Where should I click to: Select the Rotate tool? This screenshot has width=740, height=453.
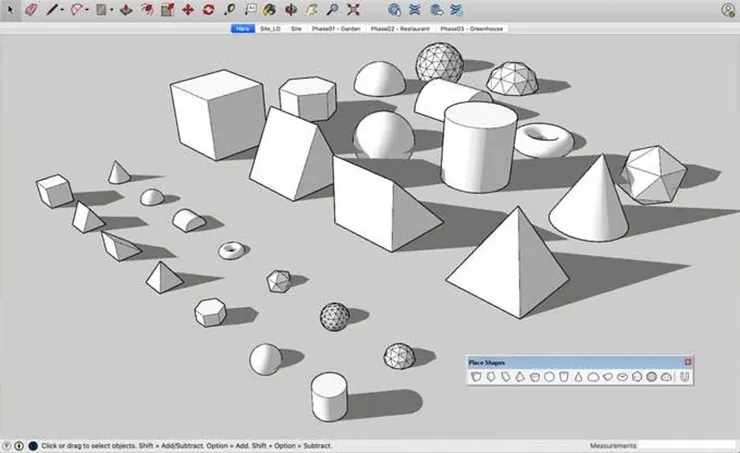pos(208,9)
